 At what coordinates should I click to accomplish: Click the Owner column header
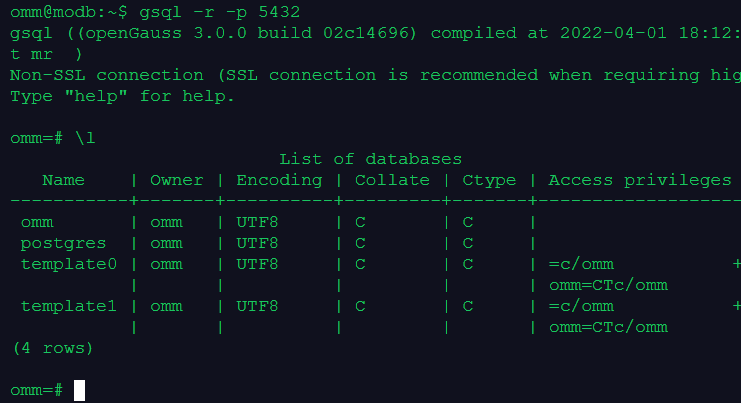coord(177,180)
